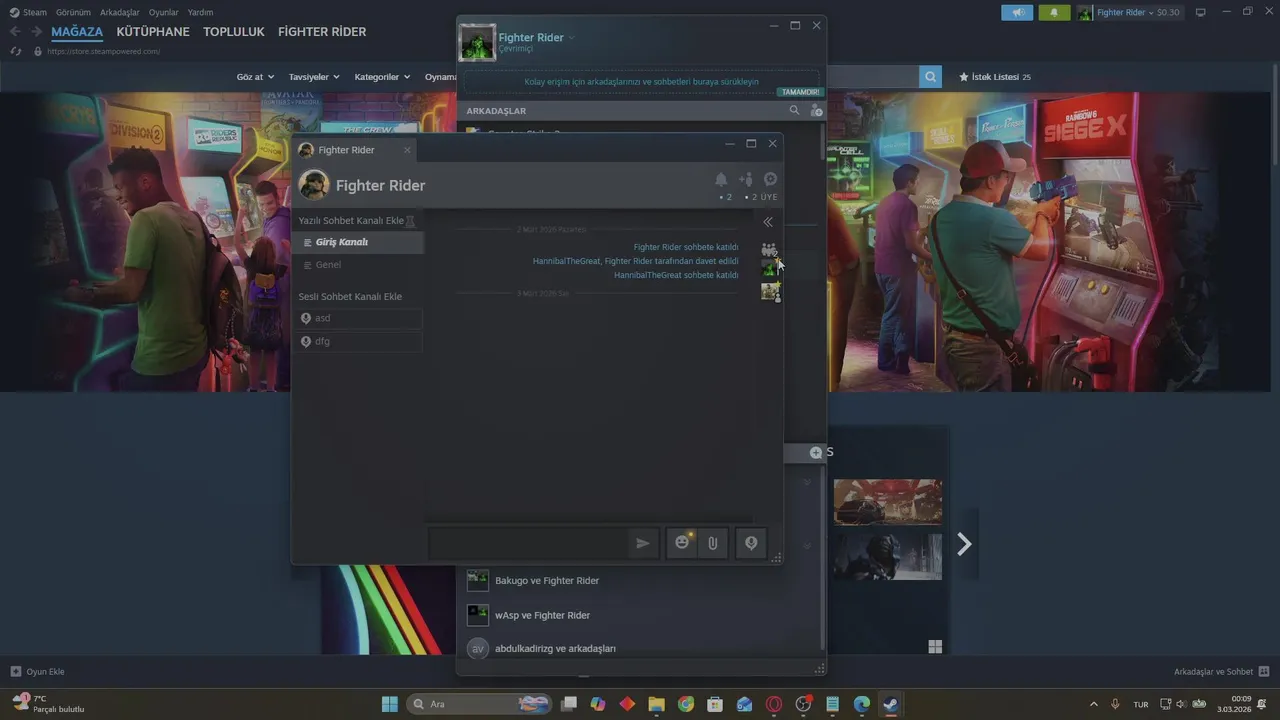The height and width of the screenshot is (720, 1280).
Task: Search friends with magnifier in friends list
Action: [794, 111]
